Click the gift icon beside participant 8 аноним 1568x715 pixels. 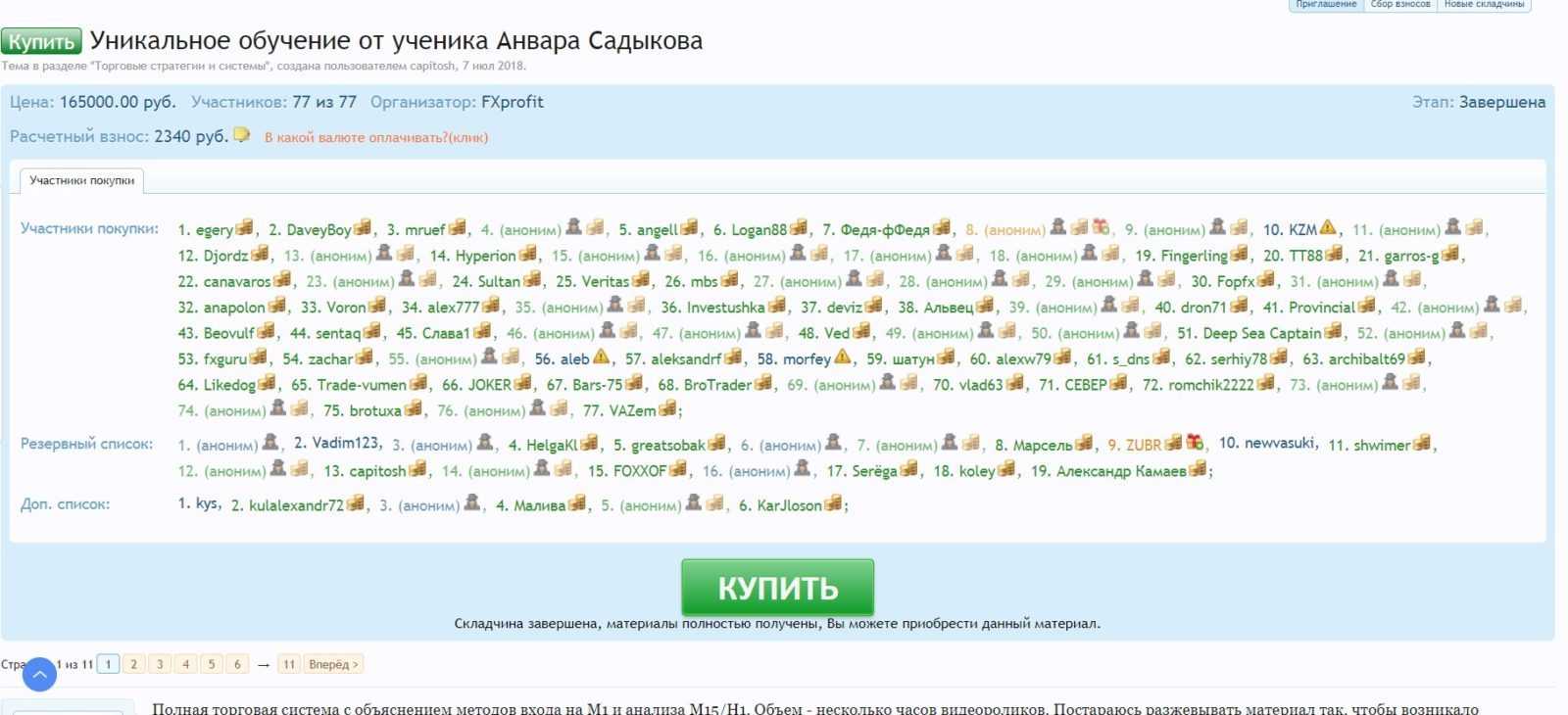[1102, 227]
